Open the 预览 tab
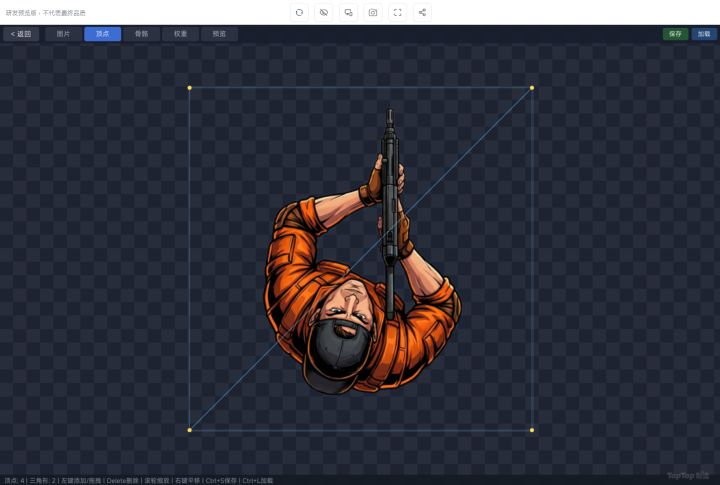The height and width of the screenshot is (485, 720). [219, 34]
